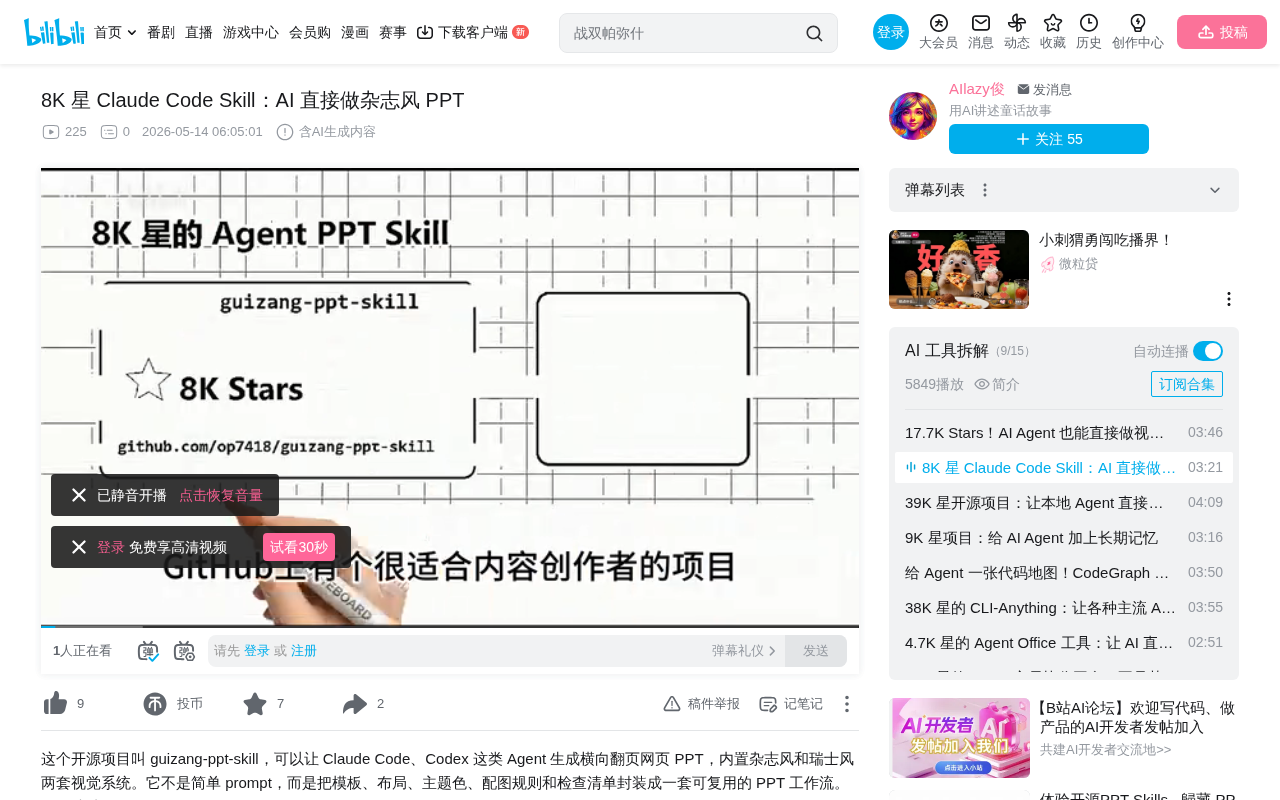Click the video progress bar
Viewport: 1280px width, 800px height.
pyautogui.click(x=450, y=626)
